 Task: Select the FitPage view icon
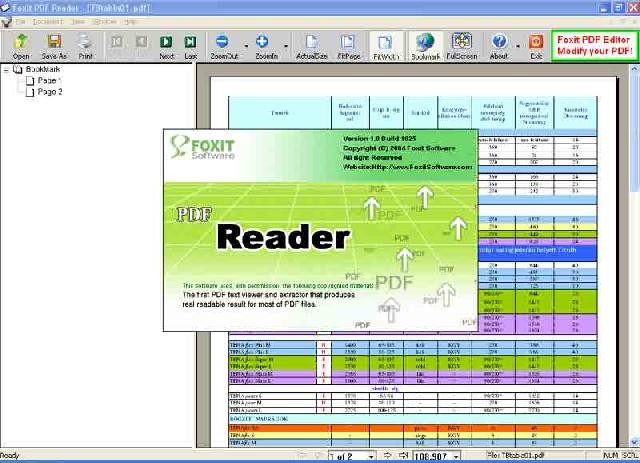(348, 42)
